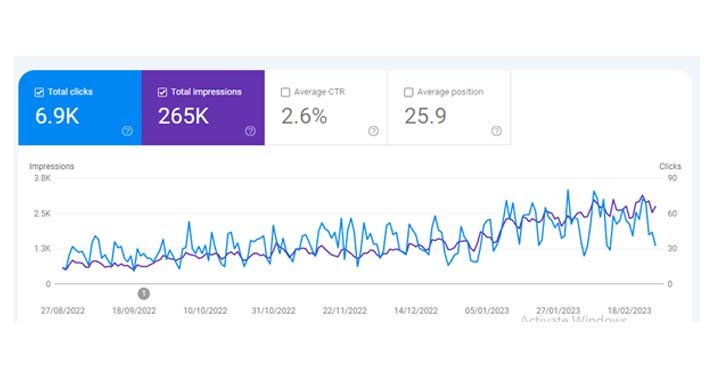
Task: Click the Total clicks card label
Action: pos(70,92)
